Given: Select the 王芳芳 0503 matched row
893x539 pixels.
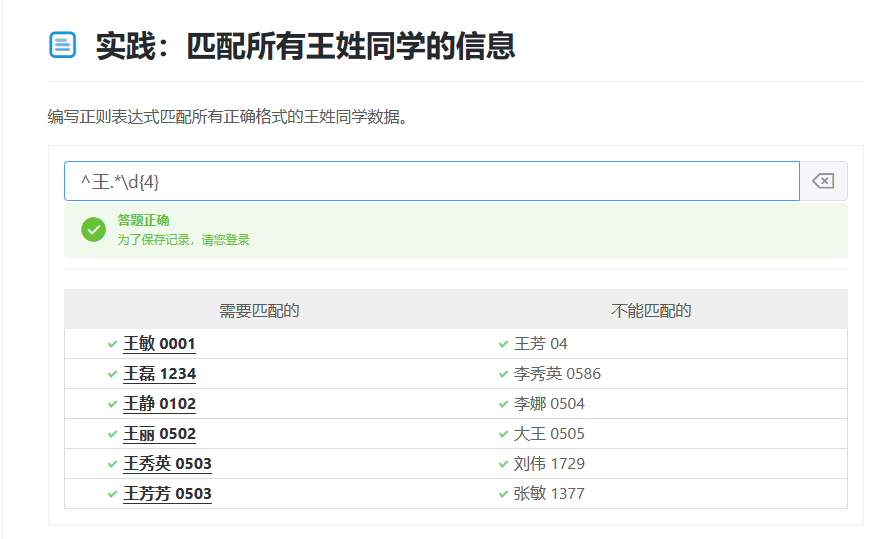Looking at the screenshot, I should [167, 494].
